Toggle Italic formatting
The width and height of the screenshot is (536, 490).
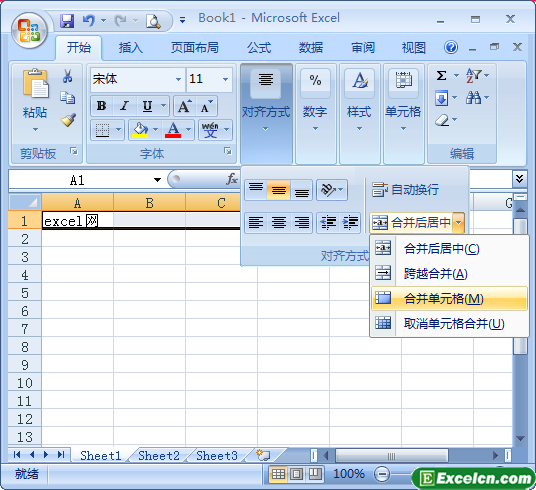point(124,106)
